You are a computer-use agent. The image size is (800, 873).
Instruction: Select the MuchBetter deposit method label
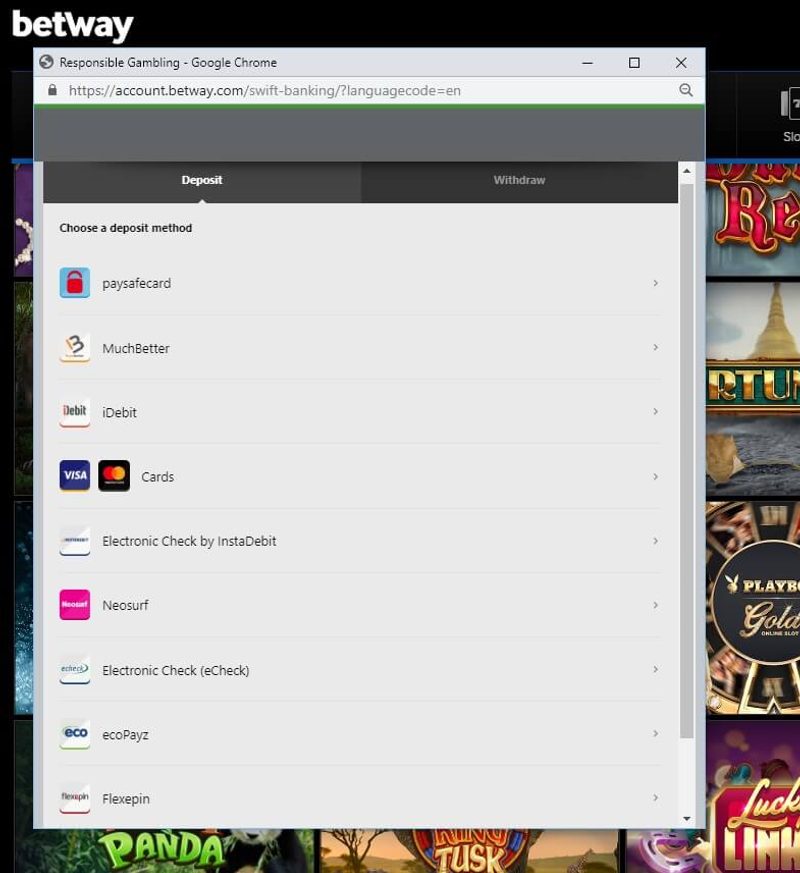(136, 349)
